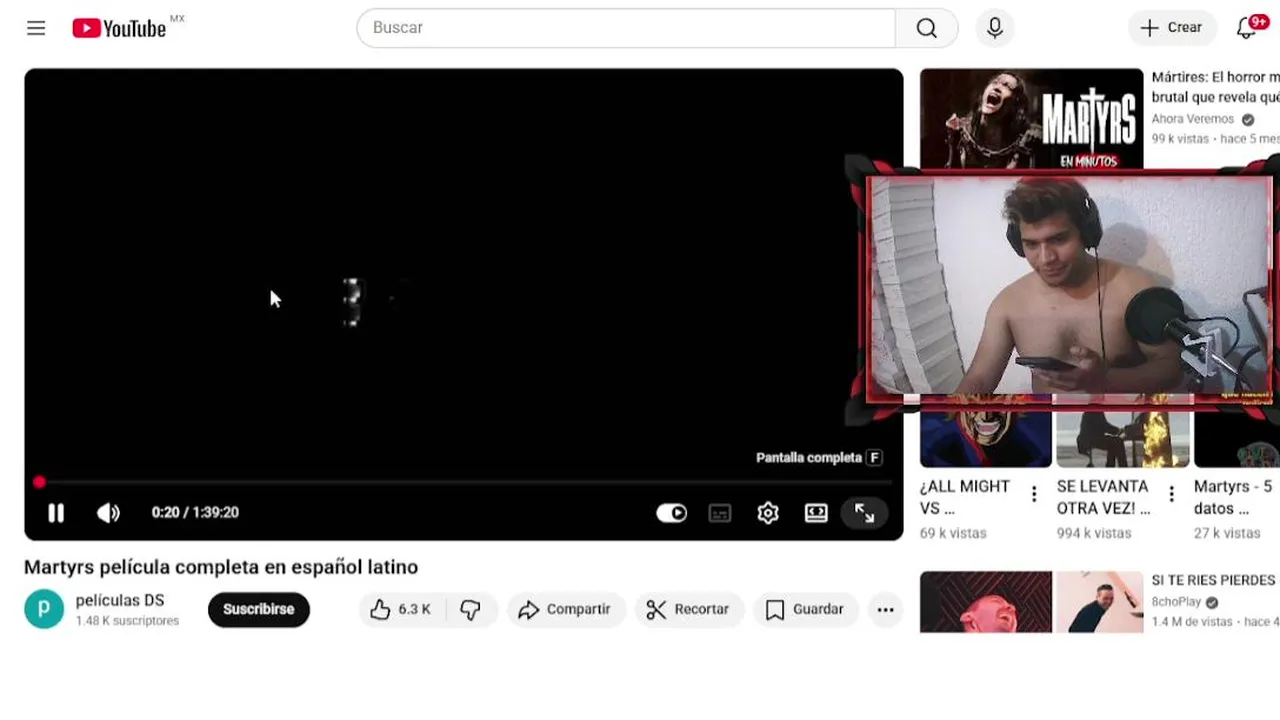The height and width of the screenshot is (720, 1280).
Task: Open the ALL MIGHT VS video thumbnail
Action: [x=986, y=432]
